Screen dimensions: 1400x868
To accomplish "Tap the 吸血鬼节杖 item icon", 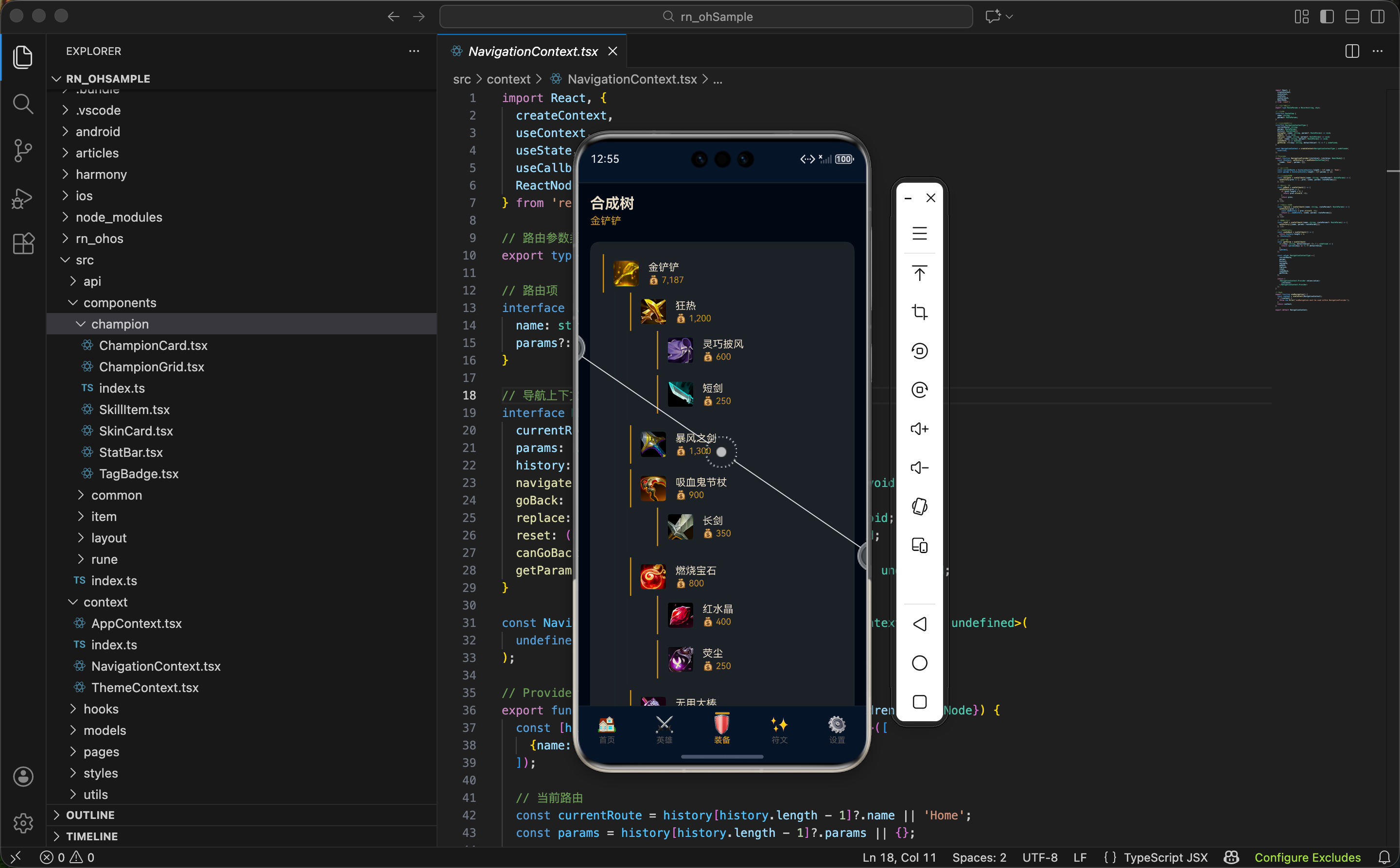I will coord(653,488).
